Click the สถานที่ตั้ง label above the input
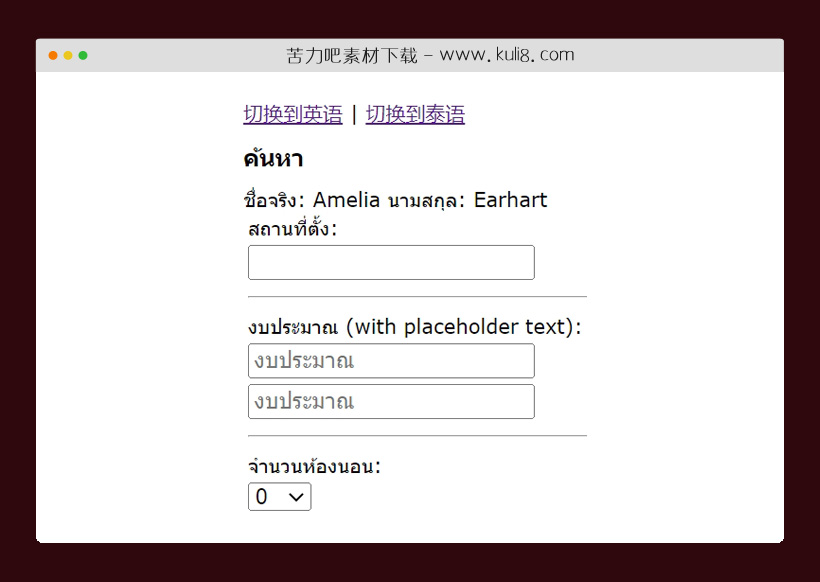820x582 pixels. point(292,229)
